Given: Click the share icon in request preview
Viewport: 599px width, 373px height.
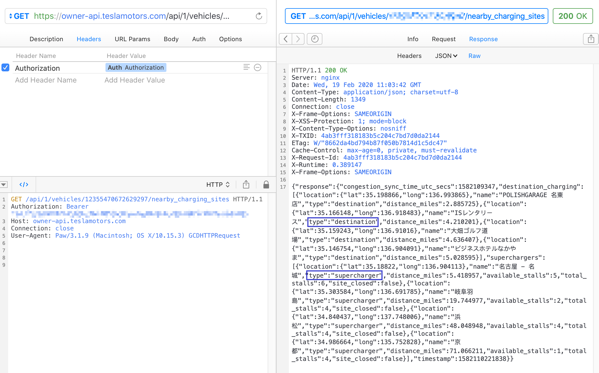Looking at the screenshot, I should pyautogui.click(x=246, y=185).
